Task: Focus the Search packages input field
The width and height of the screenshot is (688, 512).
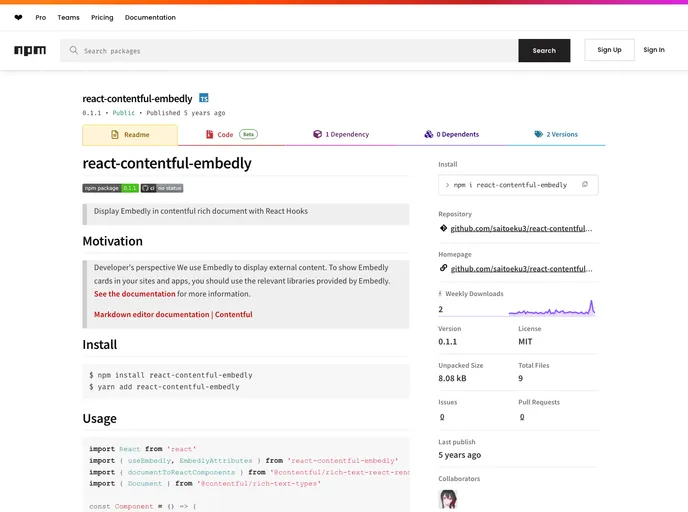Action: 289,50
